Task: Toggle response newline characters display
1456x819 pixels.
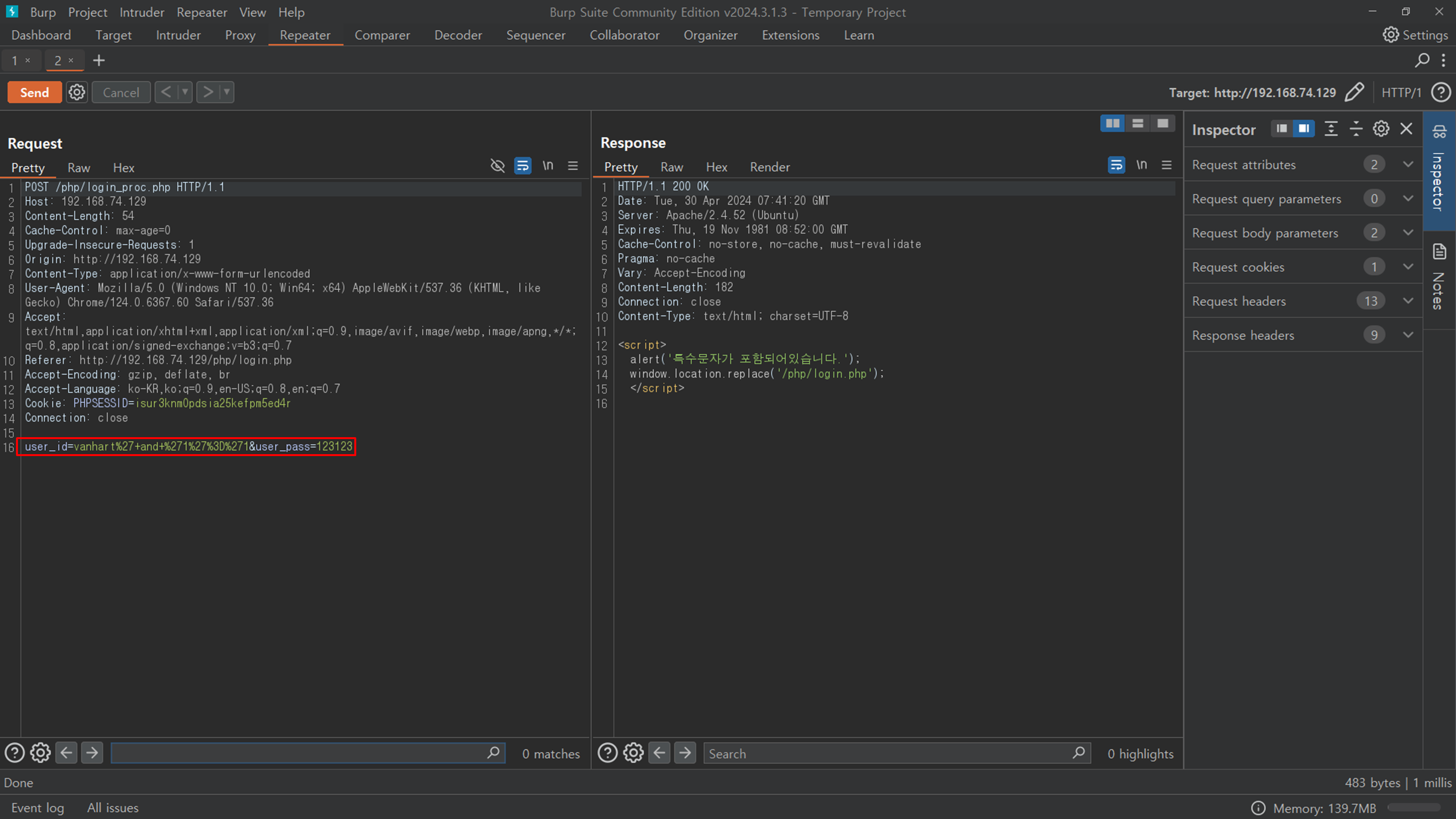Action: click(1142, 165)
